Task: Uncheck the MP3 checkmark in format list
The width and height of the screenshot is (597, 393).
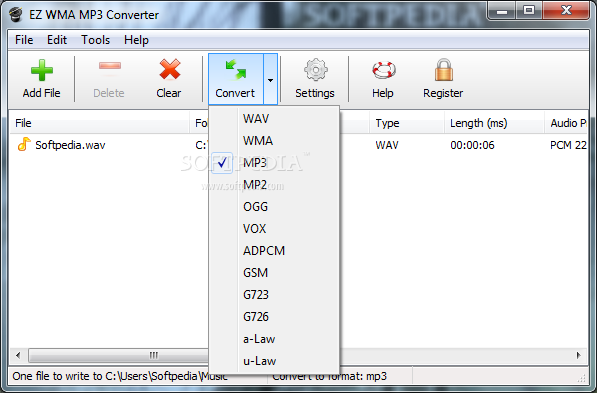Action: point(222,163)
